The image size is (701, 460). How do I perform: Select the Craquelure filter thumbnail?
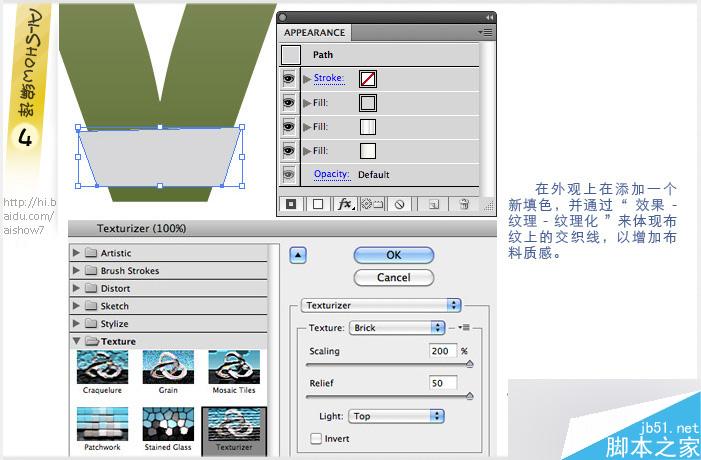point(102,367)
